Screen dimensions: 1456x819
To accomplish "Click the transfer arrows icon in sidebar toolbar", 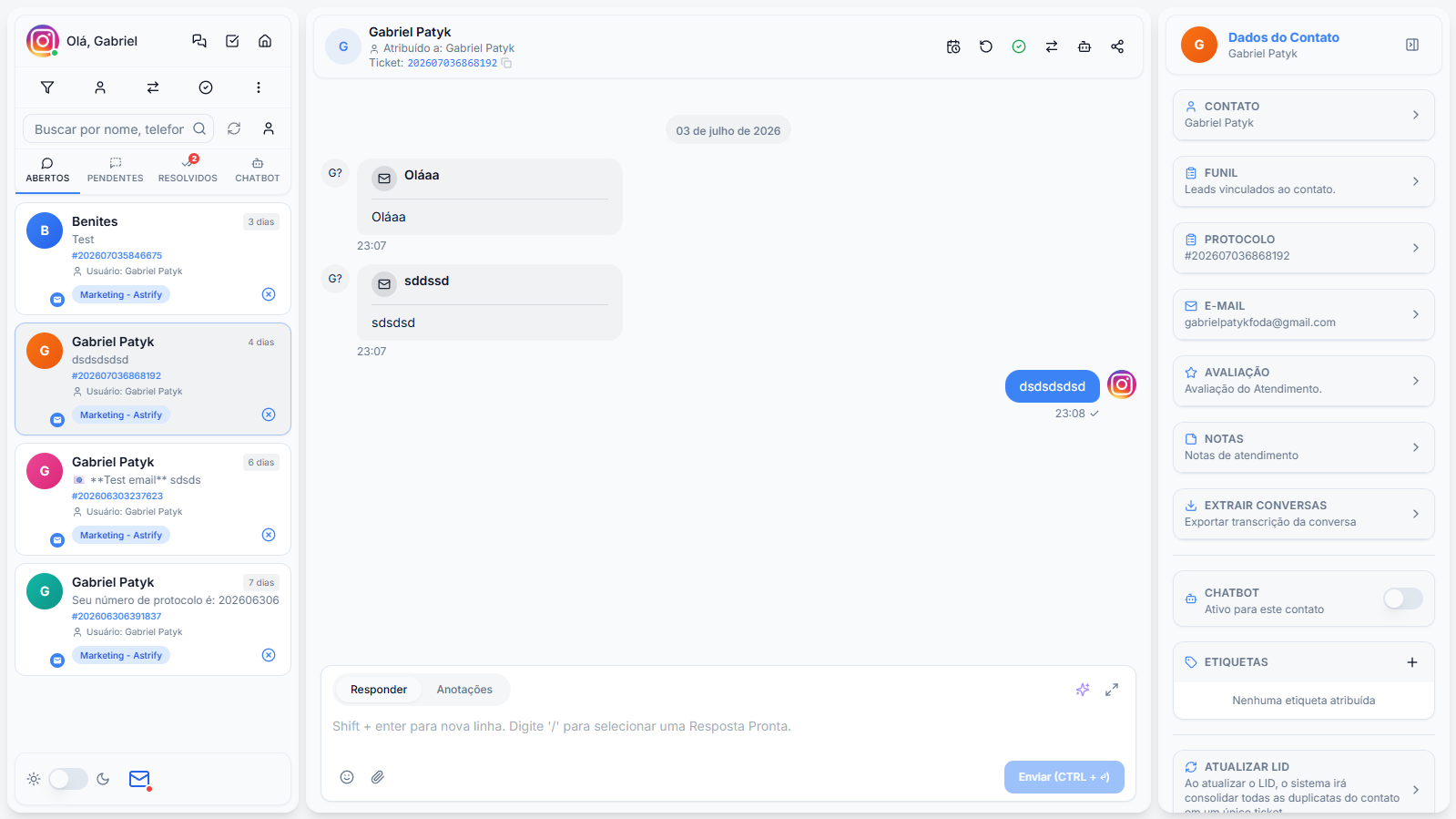I will tap(153, 87).
